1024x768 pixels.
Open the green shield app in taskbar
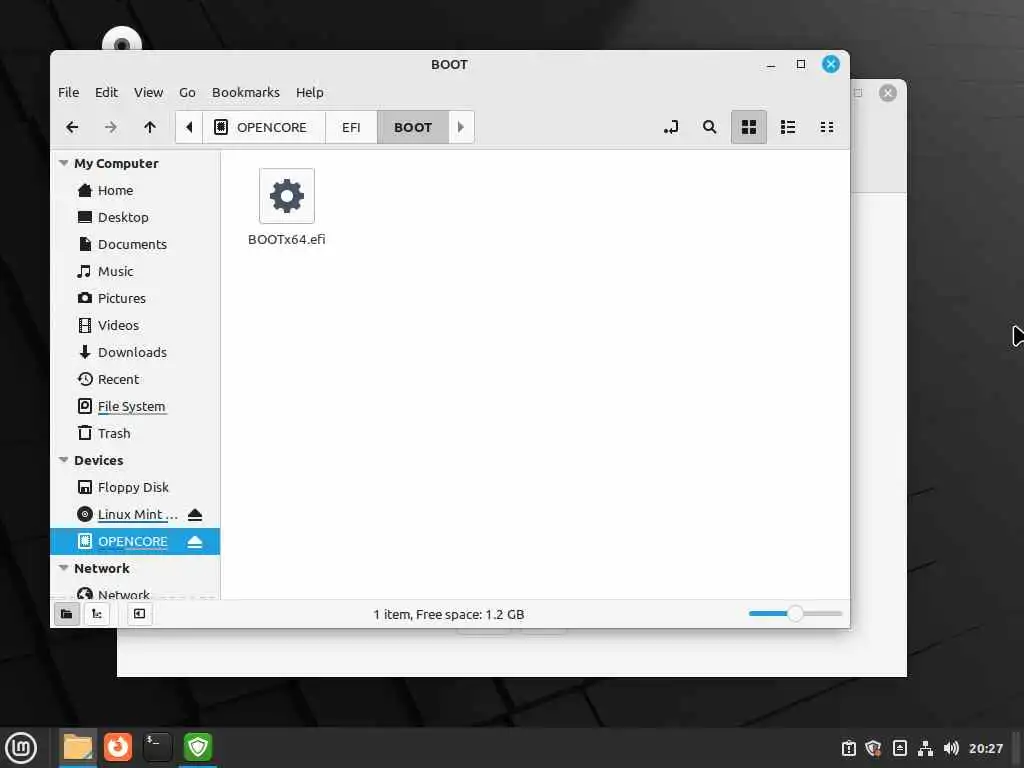click(x=198, y=748)
